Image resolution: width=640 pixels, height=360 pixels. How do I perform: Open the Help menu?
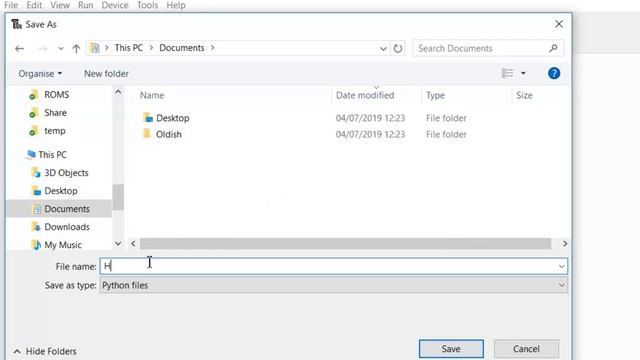click(176, 5)
